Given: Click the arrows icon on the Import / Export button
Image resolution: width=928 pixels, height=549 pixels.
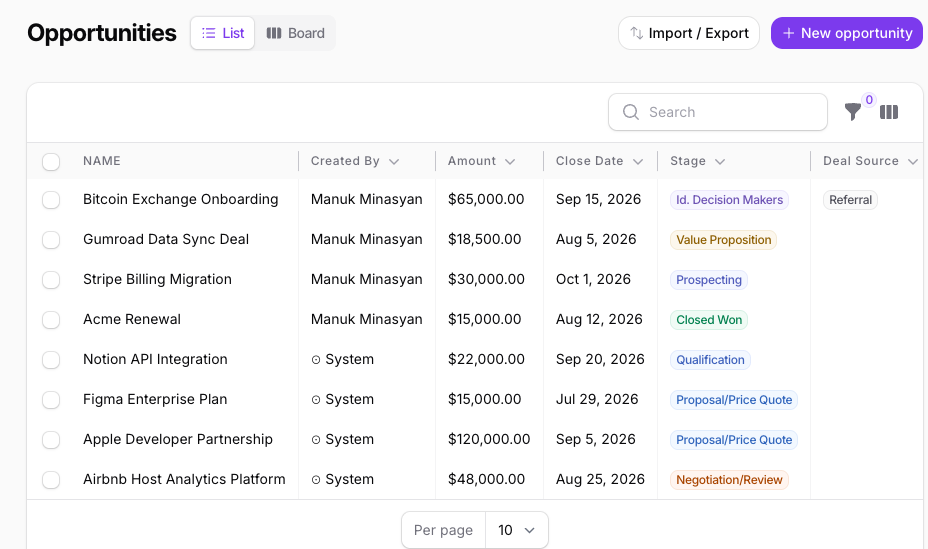Looking at the screenshot, I should [x=636, y=33].
